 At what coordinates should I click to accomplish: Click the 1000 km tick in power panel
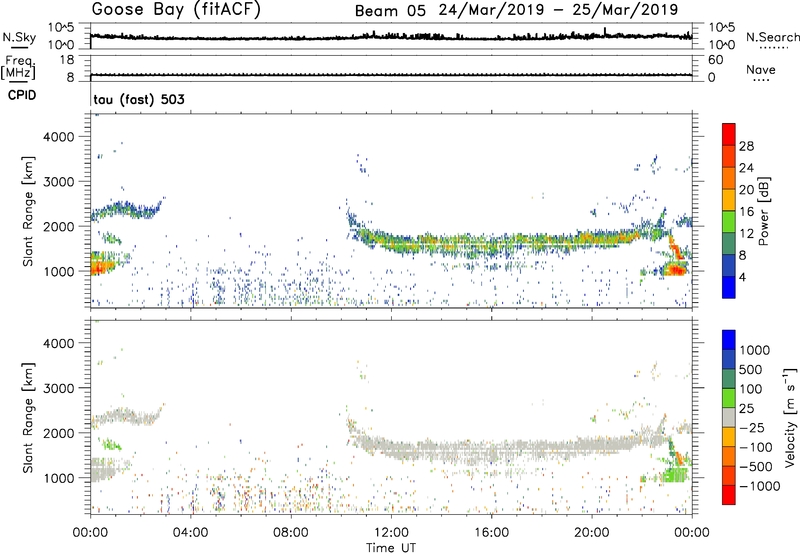click(58, 271)
